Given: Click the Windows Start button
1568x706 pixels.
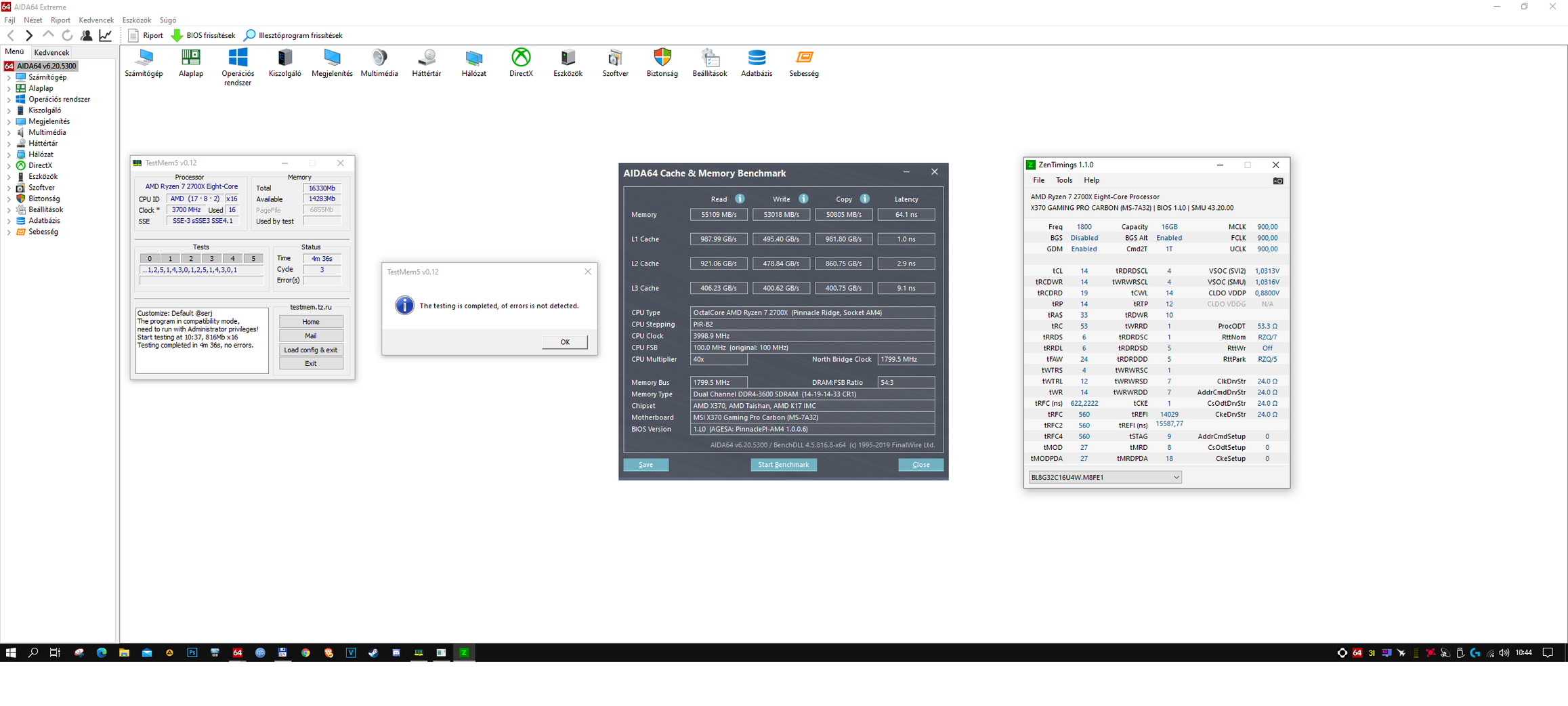Looking at the screenshot, I should 11,652.
